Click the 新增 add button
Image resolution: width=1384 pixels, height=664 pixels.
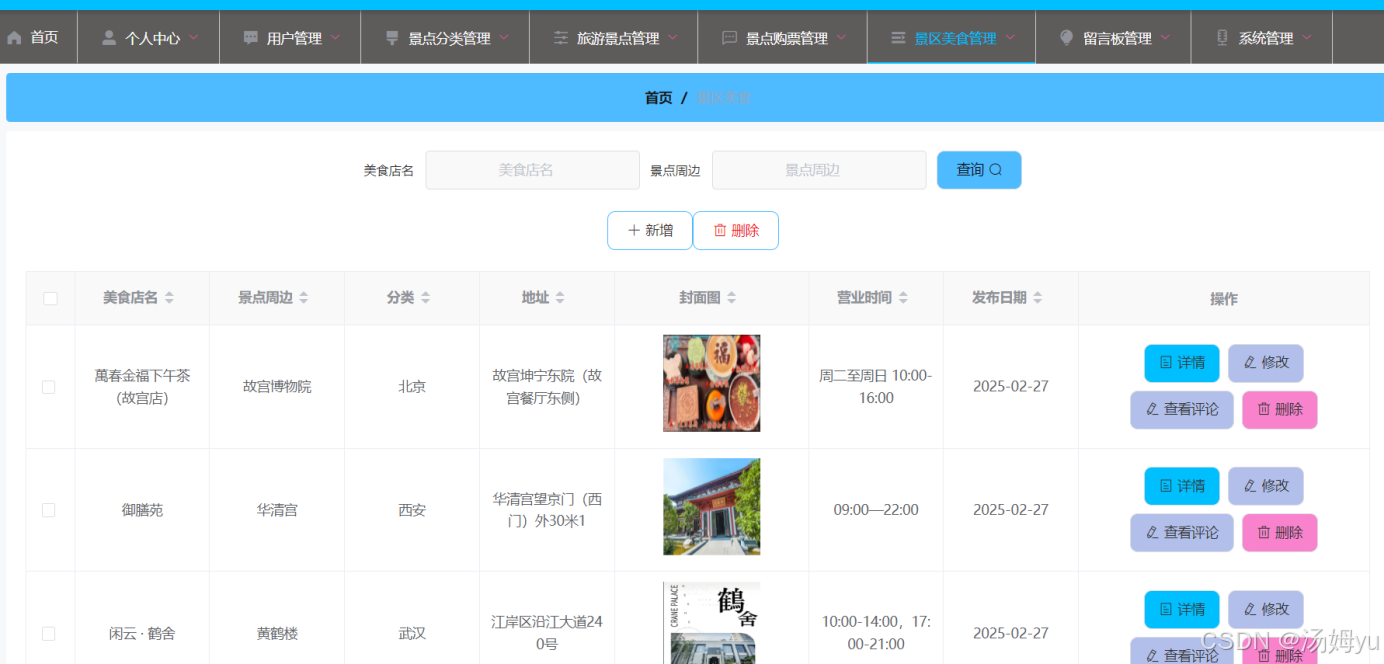[650, 230]
